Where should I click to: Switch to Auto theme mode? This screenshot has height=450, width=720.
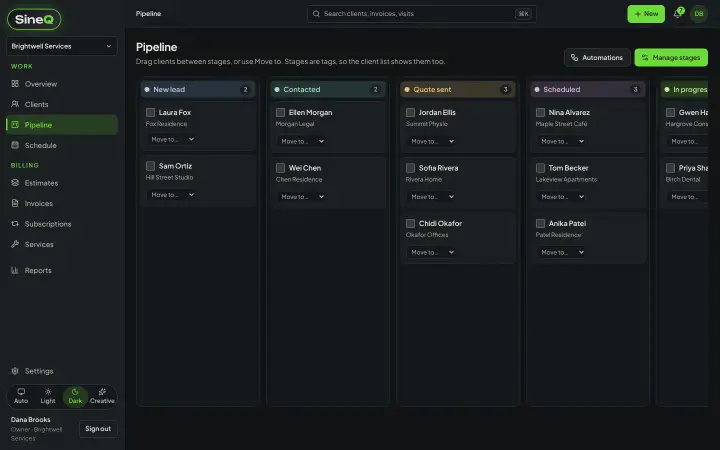pos(21,396)
